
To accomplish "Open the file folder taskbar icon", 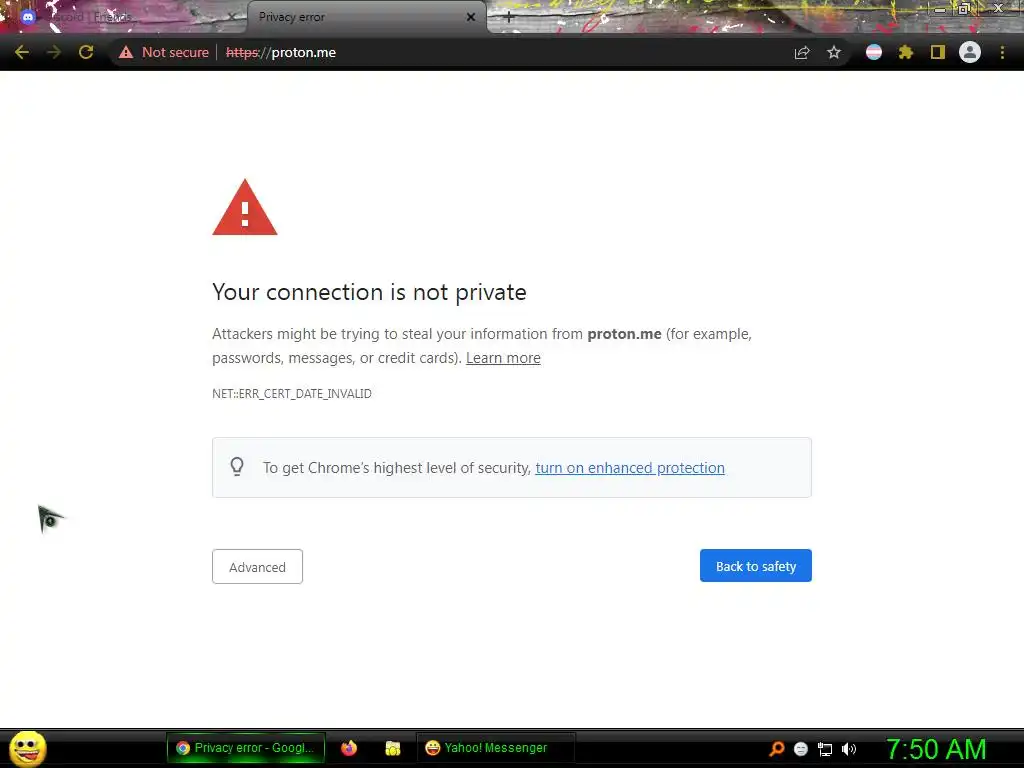I will click(392, 748).
